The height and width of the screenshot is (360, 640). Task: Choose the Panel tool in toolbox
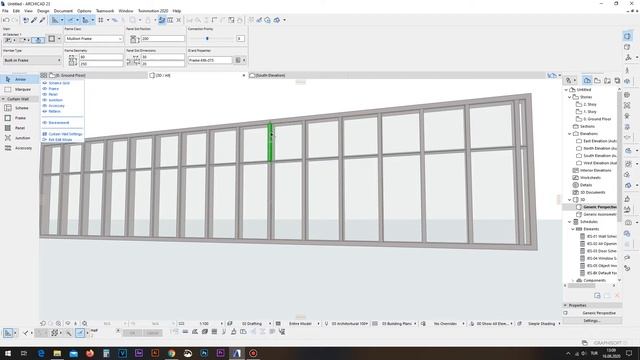19,128
